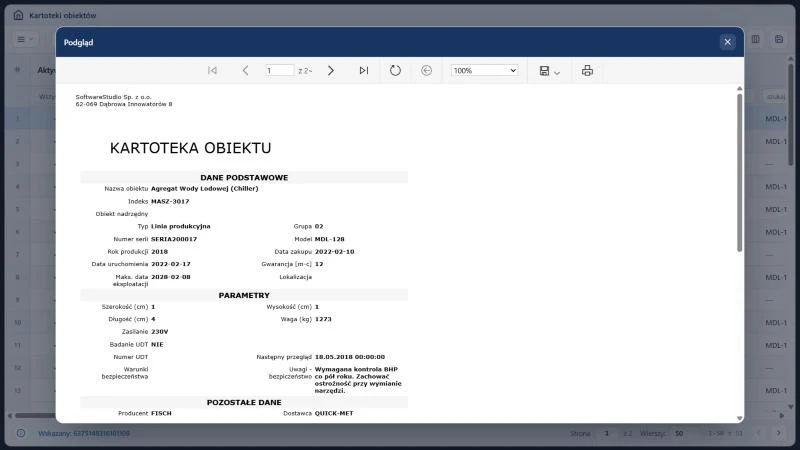Select purchase date '2022-02-10'
Image resolution: width=800 pixels, height=450 pixels.
(334, 252)
